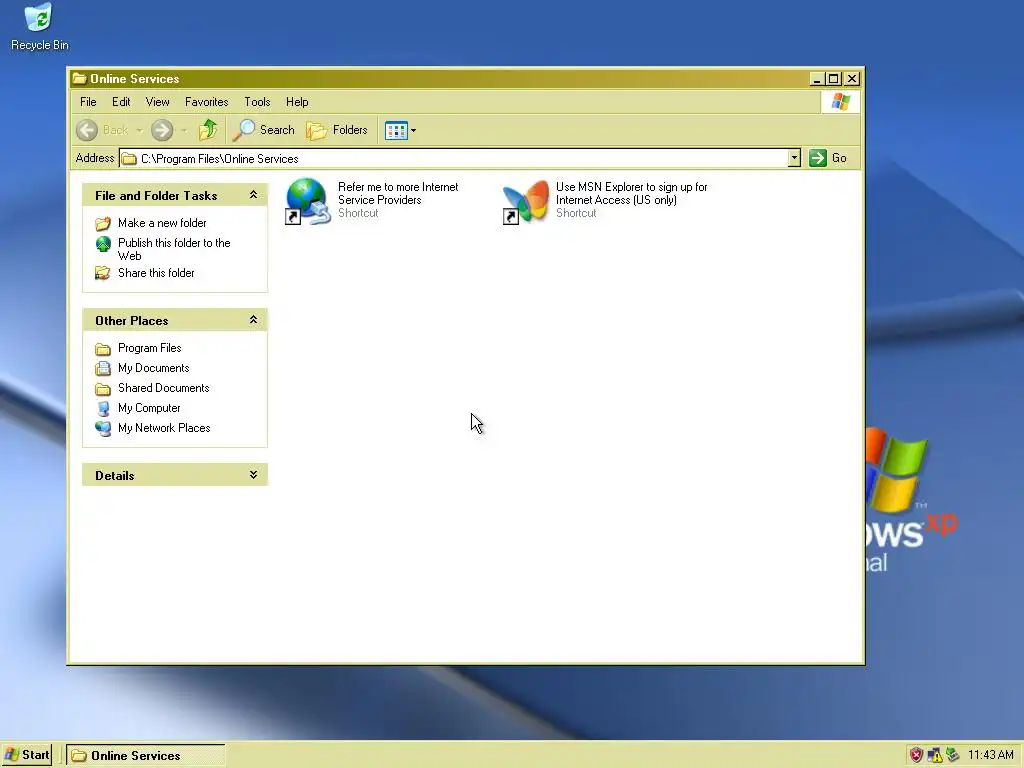Click the red security shield tray icon

click(x=917, y=756)
